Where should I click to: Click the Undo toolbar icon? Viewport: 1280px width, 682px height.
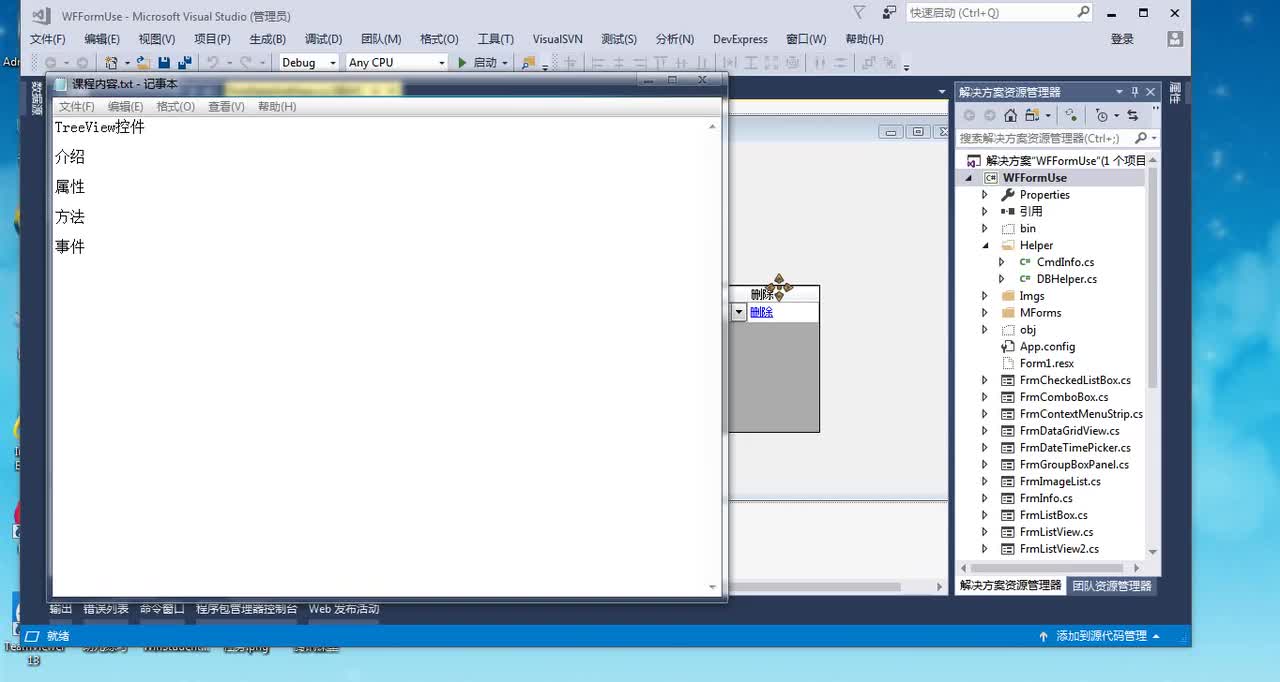click(x=213, y=62)
